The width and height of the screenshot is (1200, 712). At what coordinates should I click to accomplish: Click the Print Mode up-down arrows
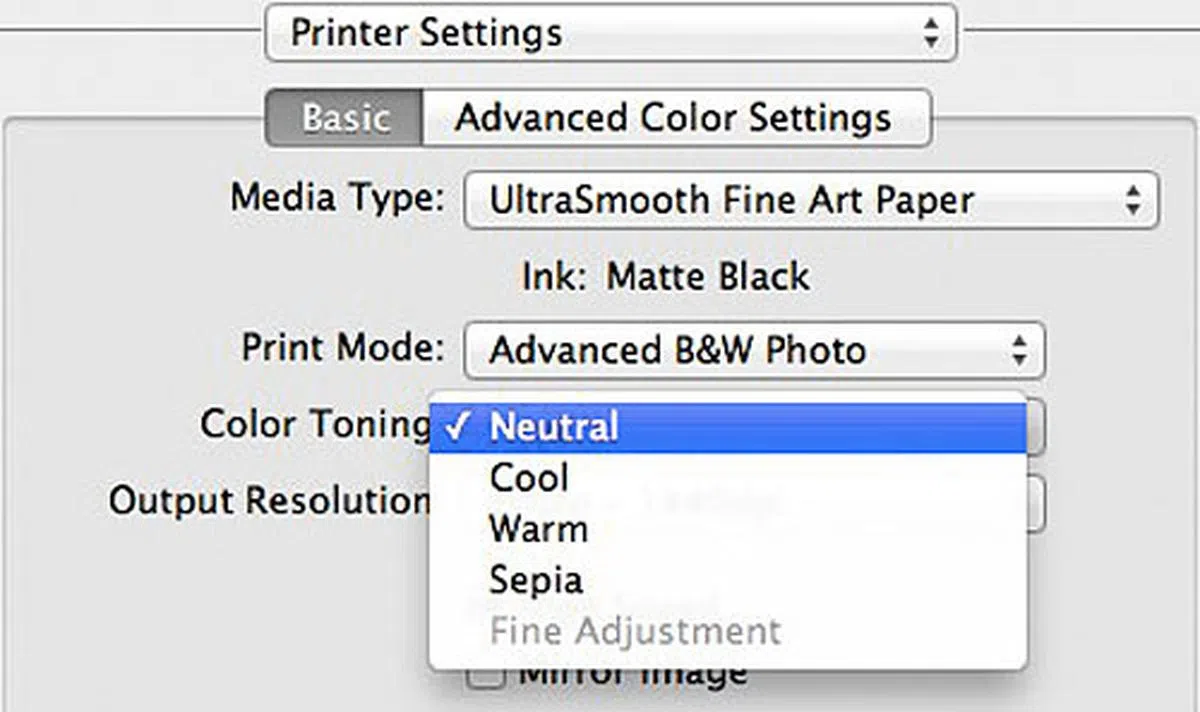(1018, 350)
